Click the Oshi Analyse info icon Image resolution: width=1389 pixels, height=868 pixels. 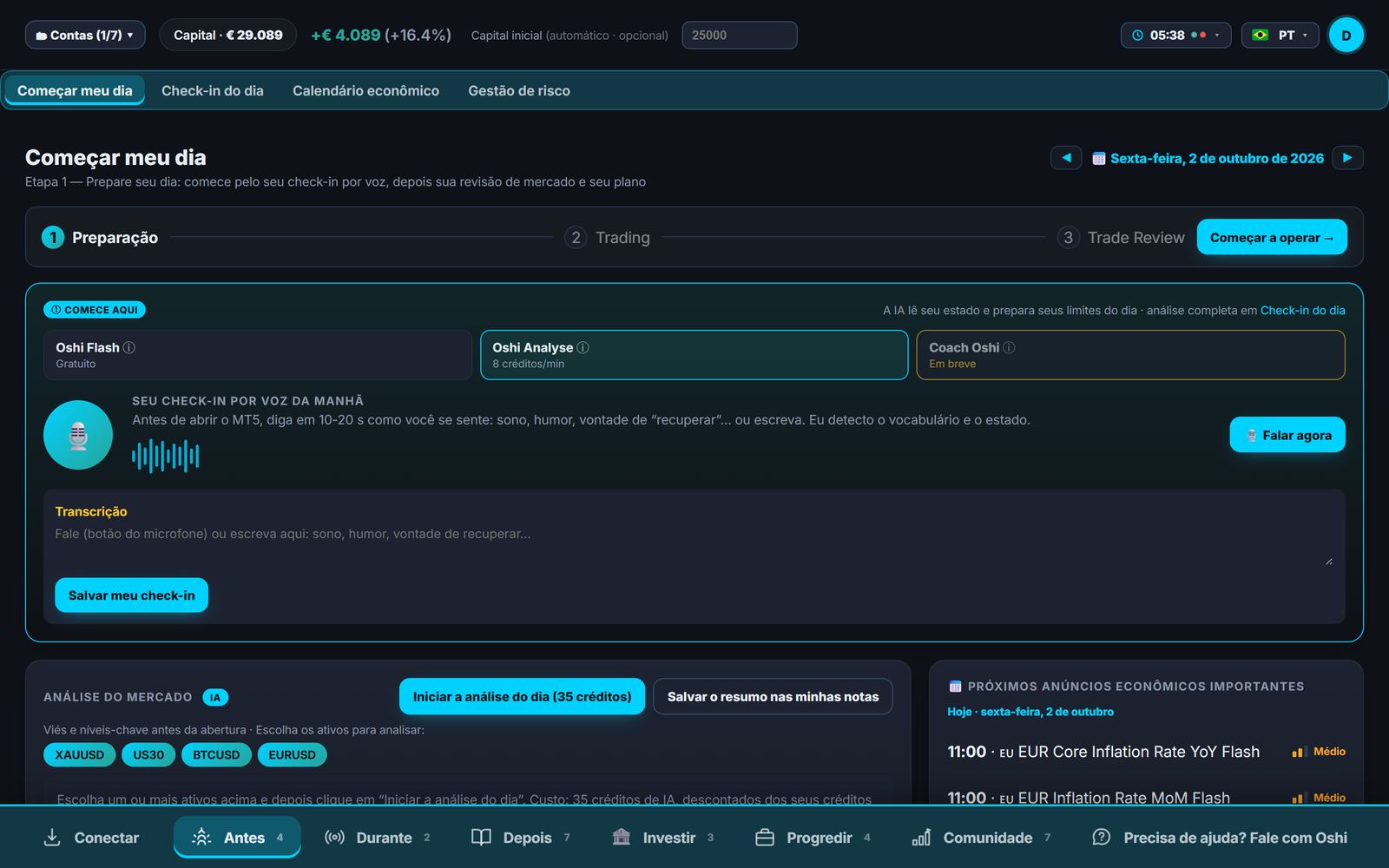583,347
